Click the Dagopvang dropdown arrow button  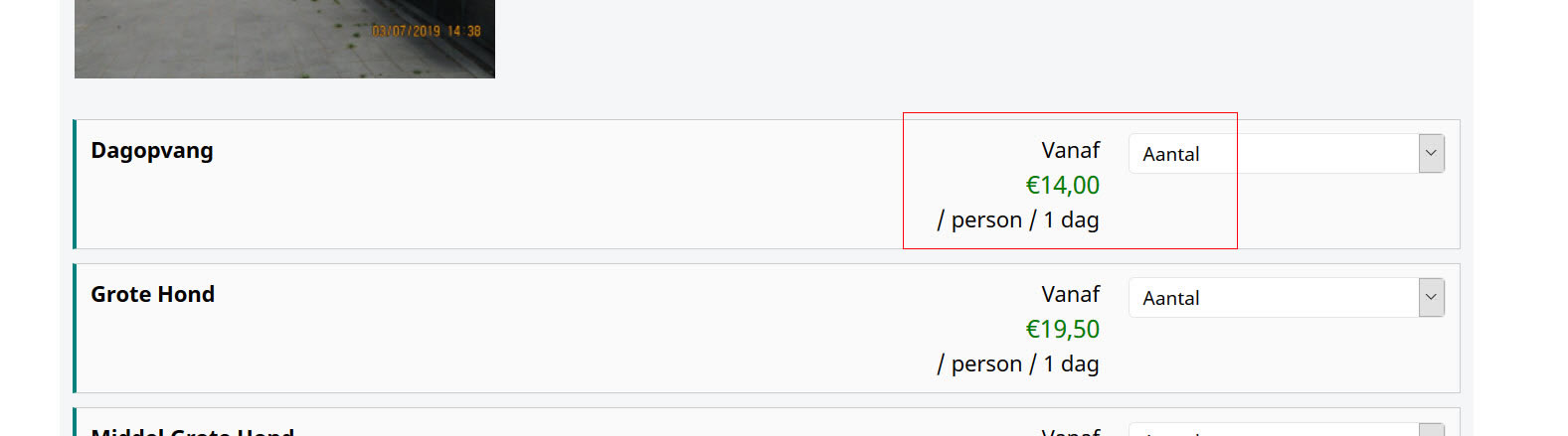pos(1431,154)
